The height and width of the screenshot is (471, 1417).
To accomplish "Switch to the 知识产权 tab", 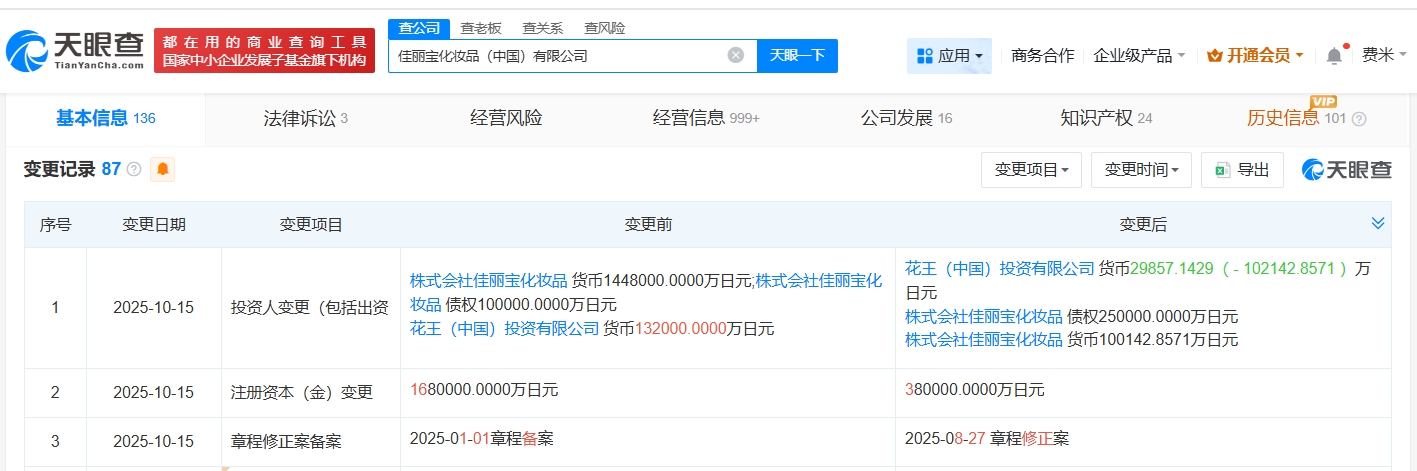I will pos(1105,119).
